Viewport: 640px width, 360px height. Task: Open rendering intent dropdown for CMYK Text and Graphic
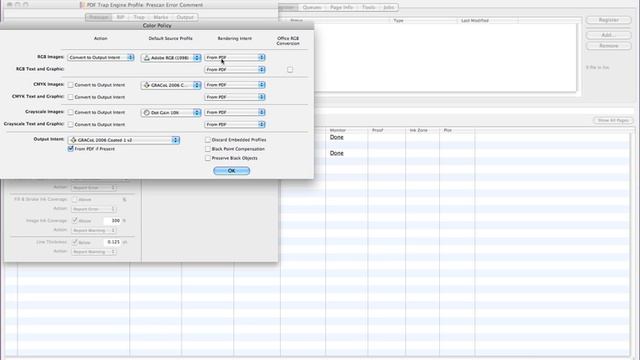(235, 97)
